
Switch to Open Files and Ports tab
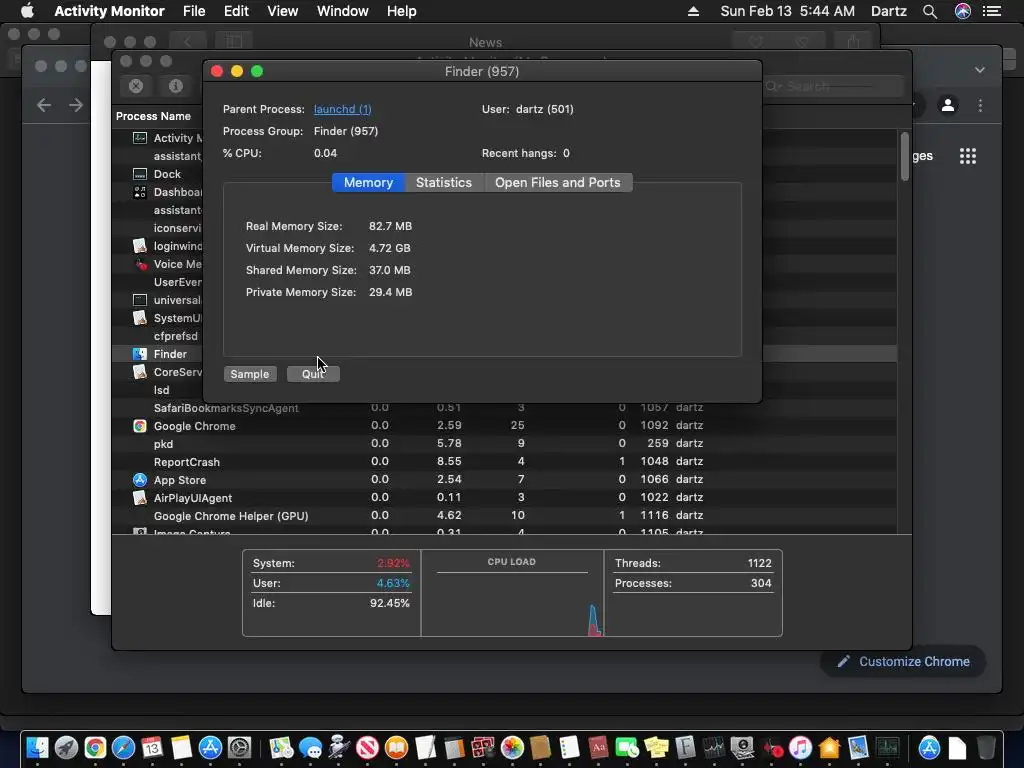[557, 182]
